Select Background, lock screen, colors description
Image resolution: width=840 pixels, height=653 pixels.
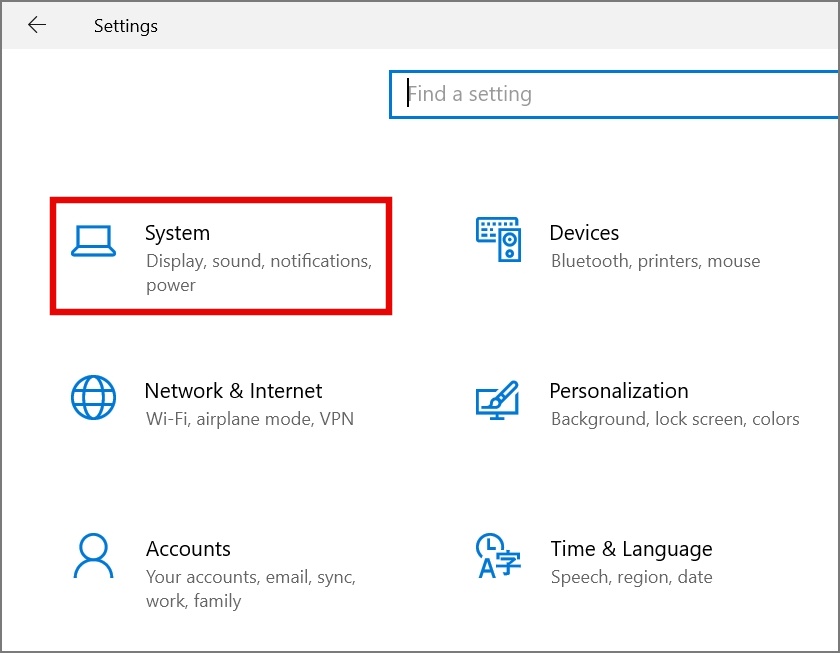675,419
